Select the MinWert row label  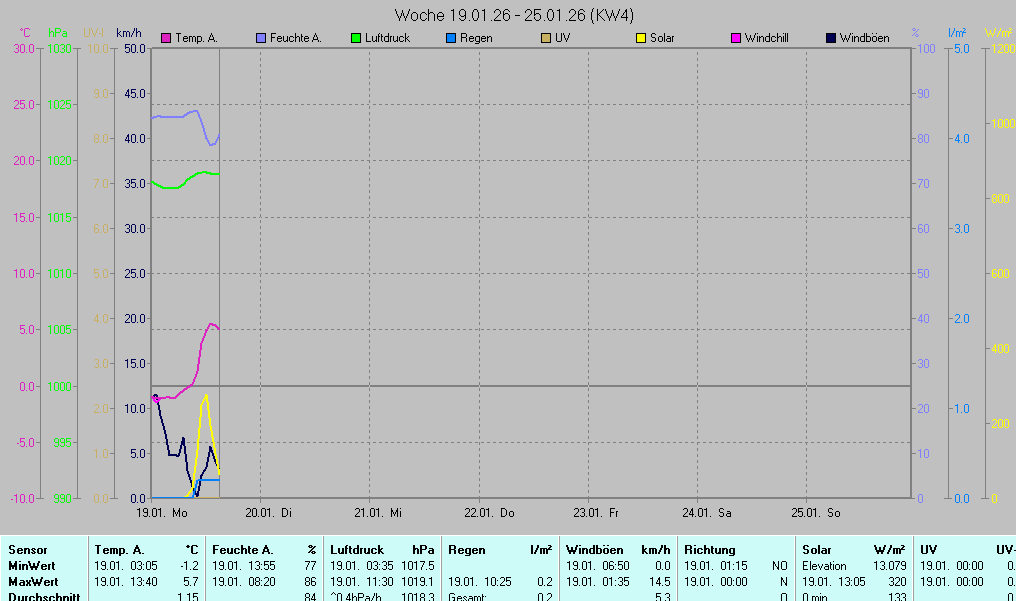32,566
